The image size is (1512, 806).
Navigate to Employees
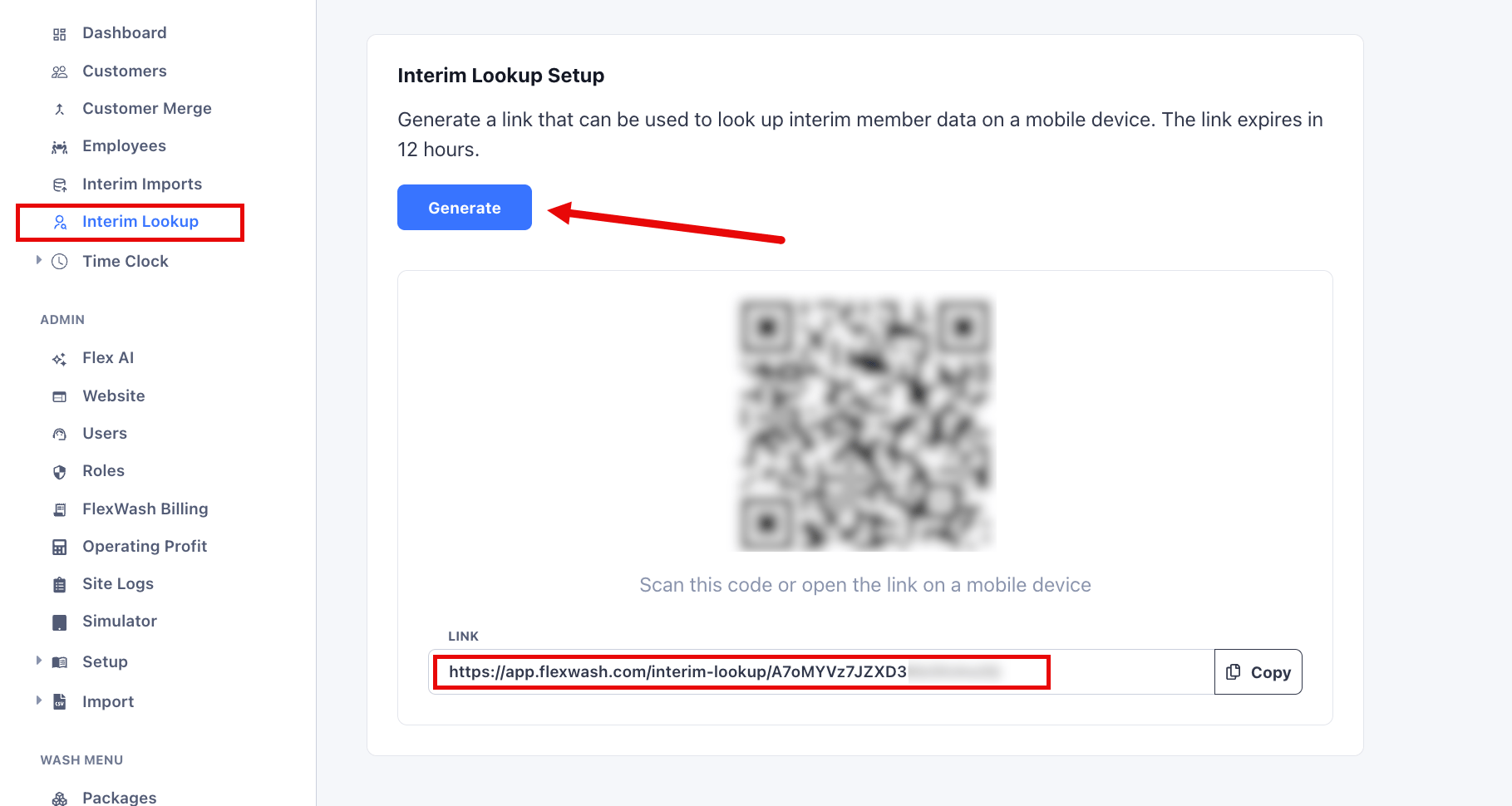click(124, 146)
